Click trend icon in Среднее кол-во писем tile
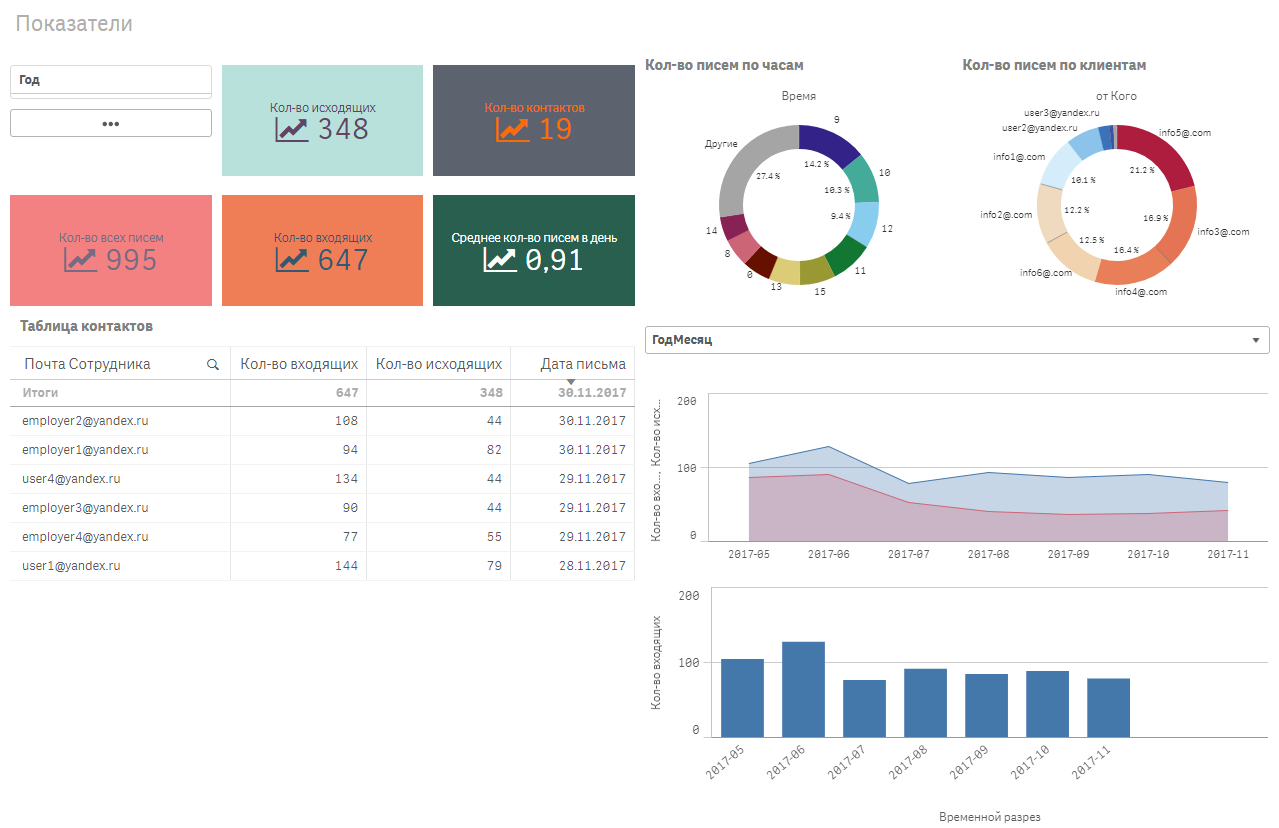 pos(500,260)
